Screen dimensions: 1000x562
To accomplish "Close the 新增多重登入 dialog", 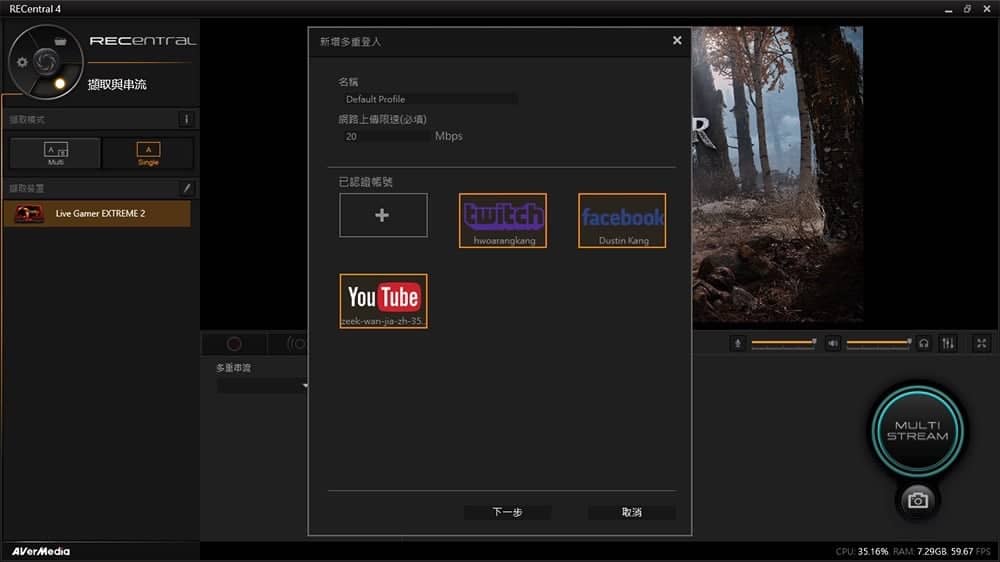I will [x=677, y=41].
